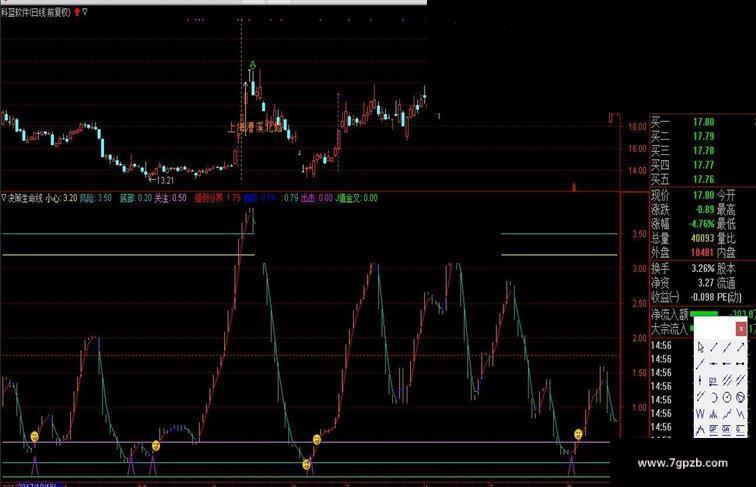Select the double parallel lines tool in third row
The height and width of the screenshot is (487, 756).
pos(741,380)
